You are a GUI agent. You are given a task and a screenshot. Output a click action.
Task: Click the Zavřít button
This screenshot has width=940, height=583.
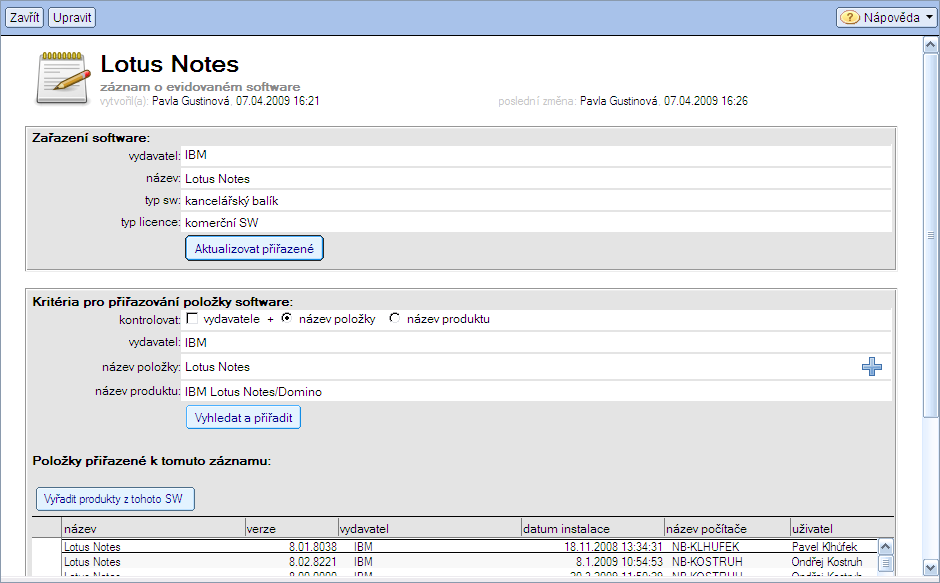[24, 17]
